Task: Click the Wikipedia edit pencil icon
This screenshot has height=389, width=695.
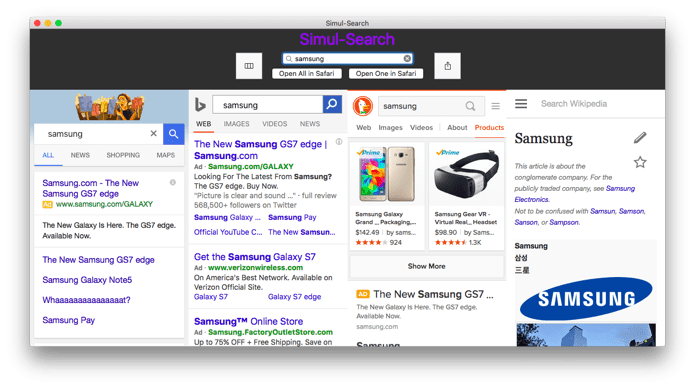Action: (x=640, y=138)
